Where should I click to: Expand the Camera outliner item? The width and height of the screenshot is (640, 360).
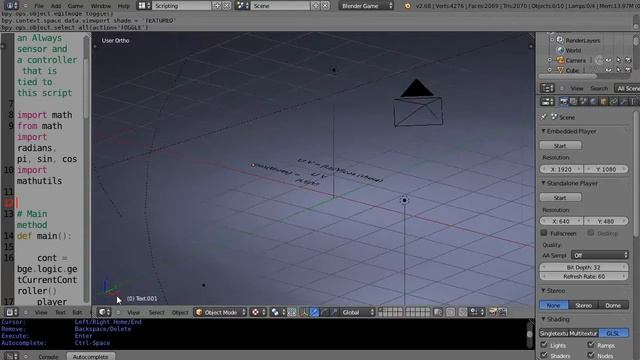(x=549, y=60)
